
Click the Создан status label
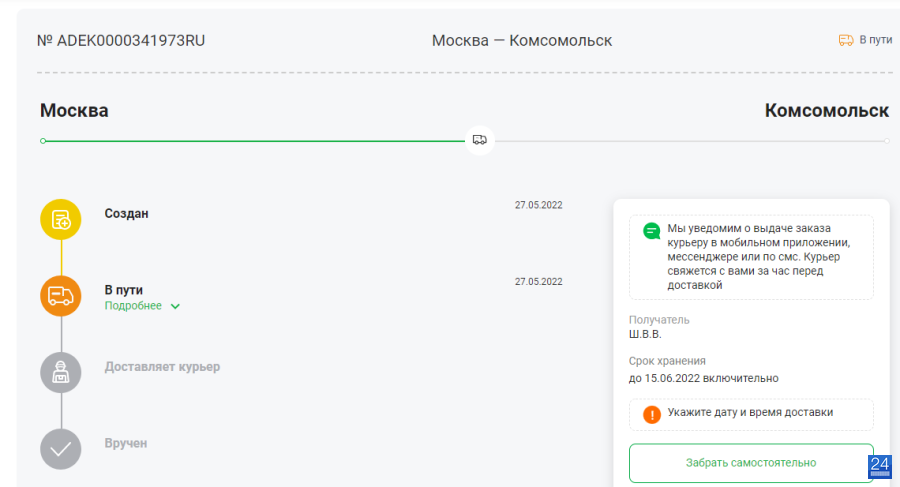pos(126,214)
